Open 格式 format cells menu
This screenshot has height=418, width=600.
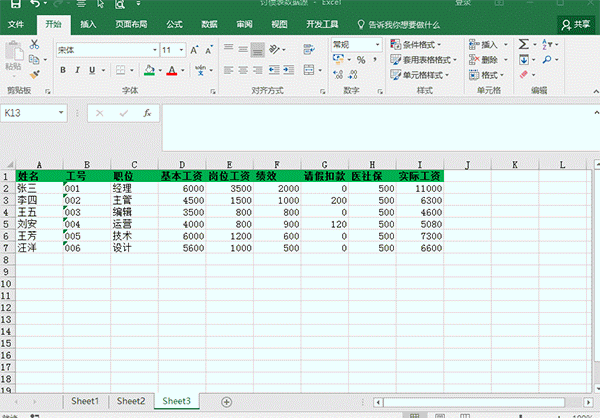486,75
